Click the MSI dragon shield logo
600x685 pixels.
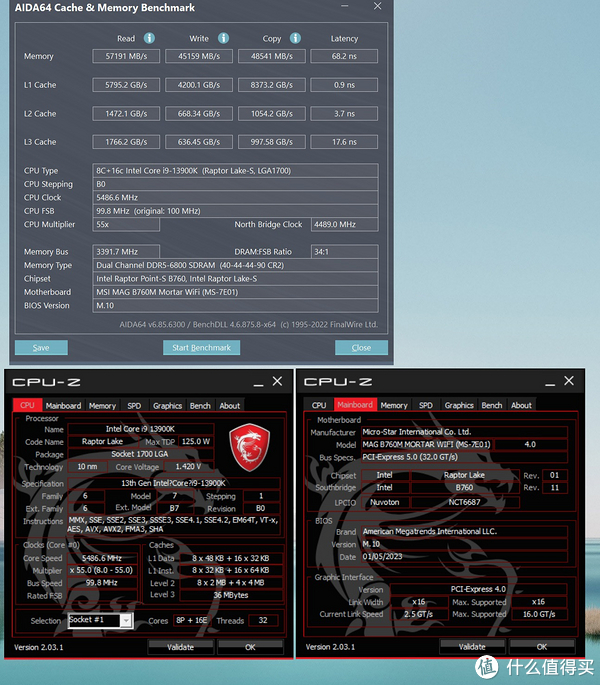(x=250, y=447)
